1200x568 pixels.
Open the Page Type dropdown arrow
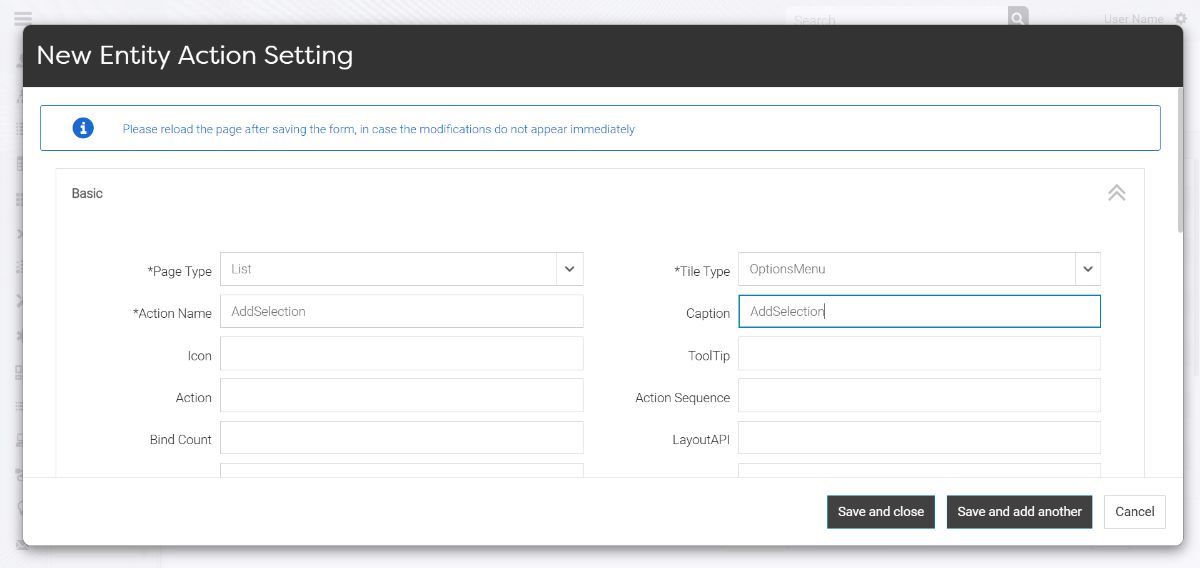(x=569, y=269)
